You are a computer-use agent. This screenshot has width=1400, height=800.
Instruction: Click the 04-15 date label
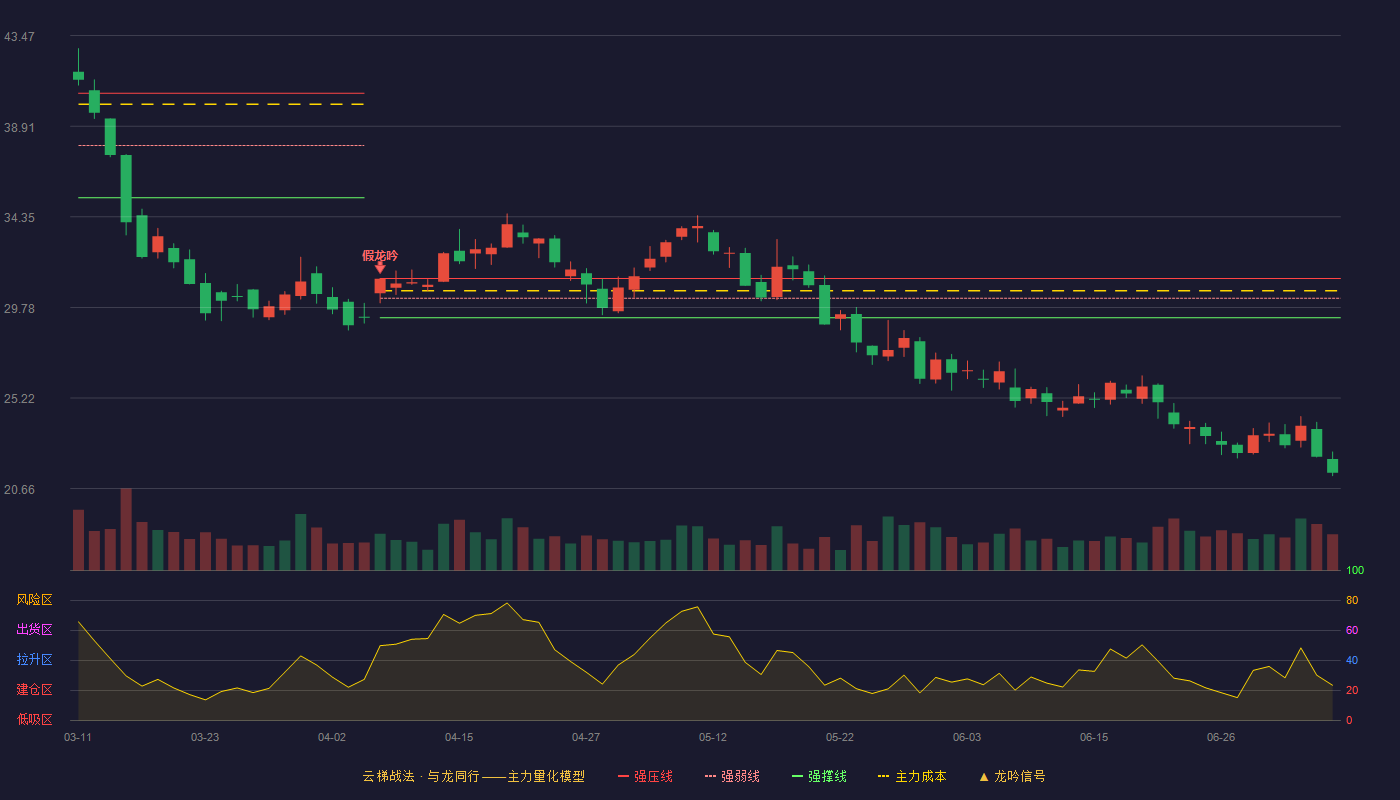(x=459, y=737)
